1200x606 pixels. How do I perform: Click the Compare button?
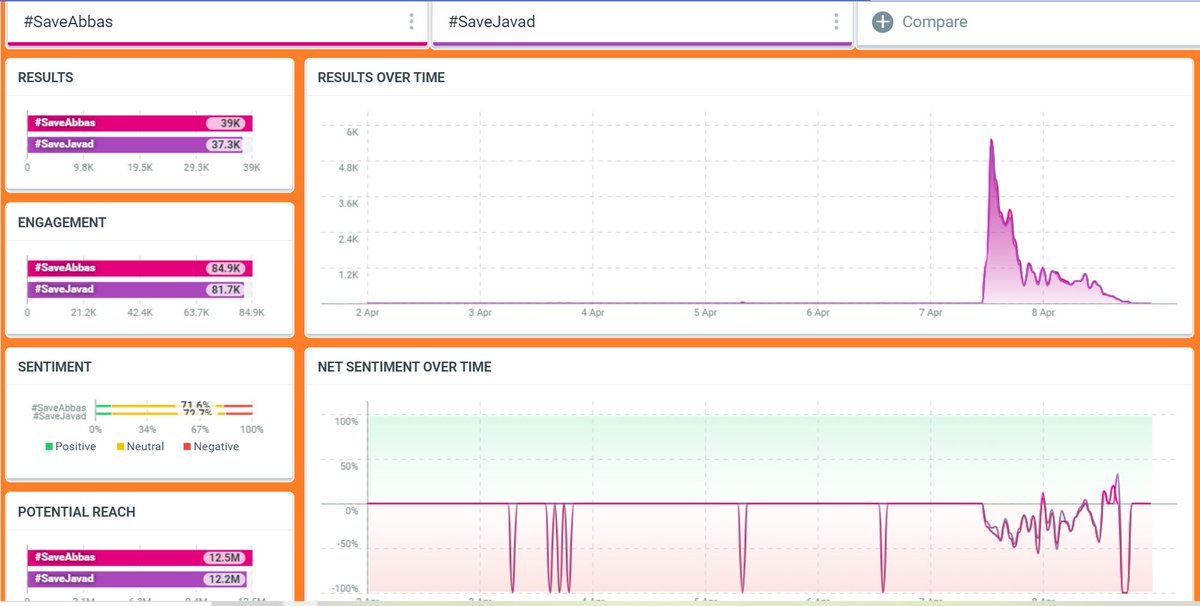[x=920, y=22]
